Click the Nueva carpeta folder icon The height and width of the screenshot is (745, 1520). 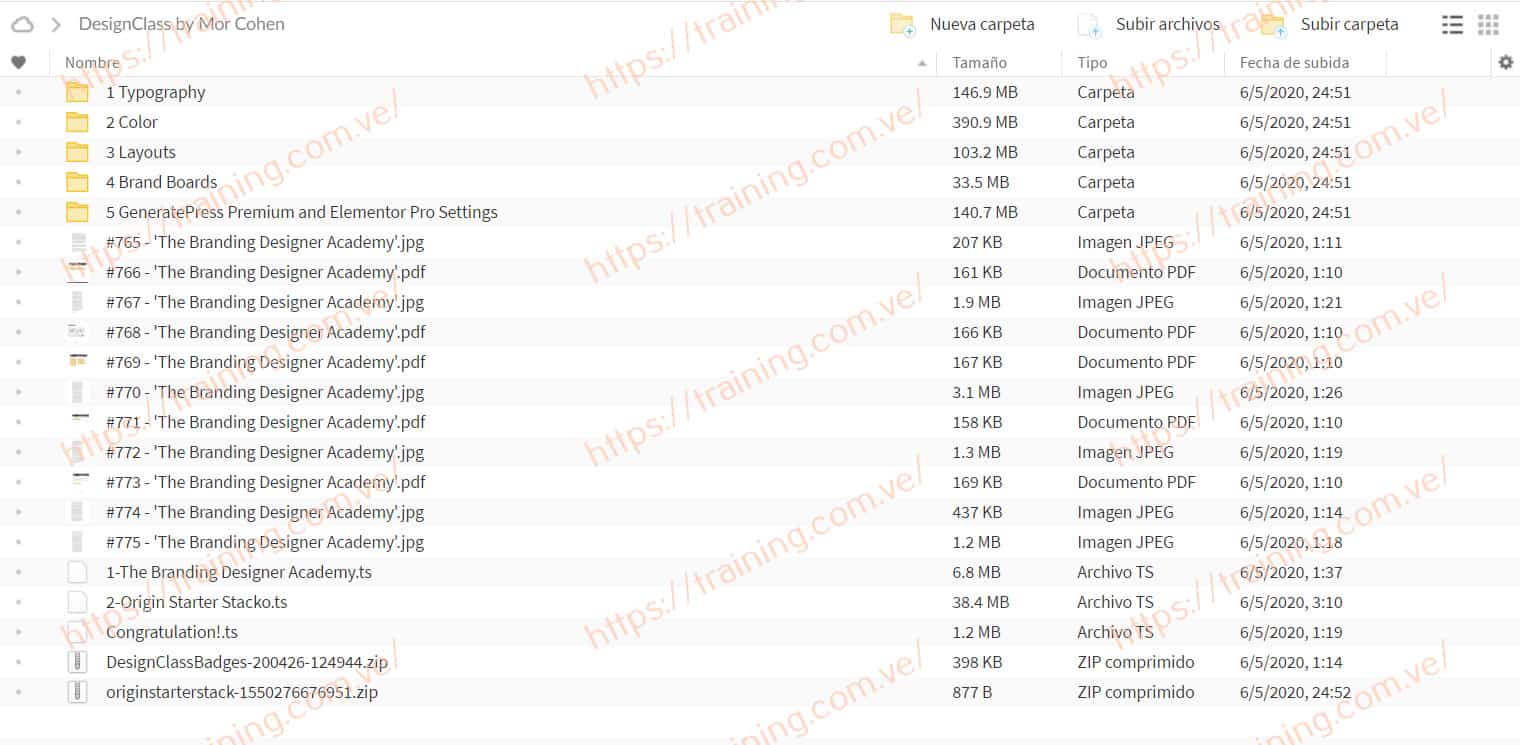tap(902, 25)
